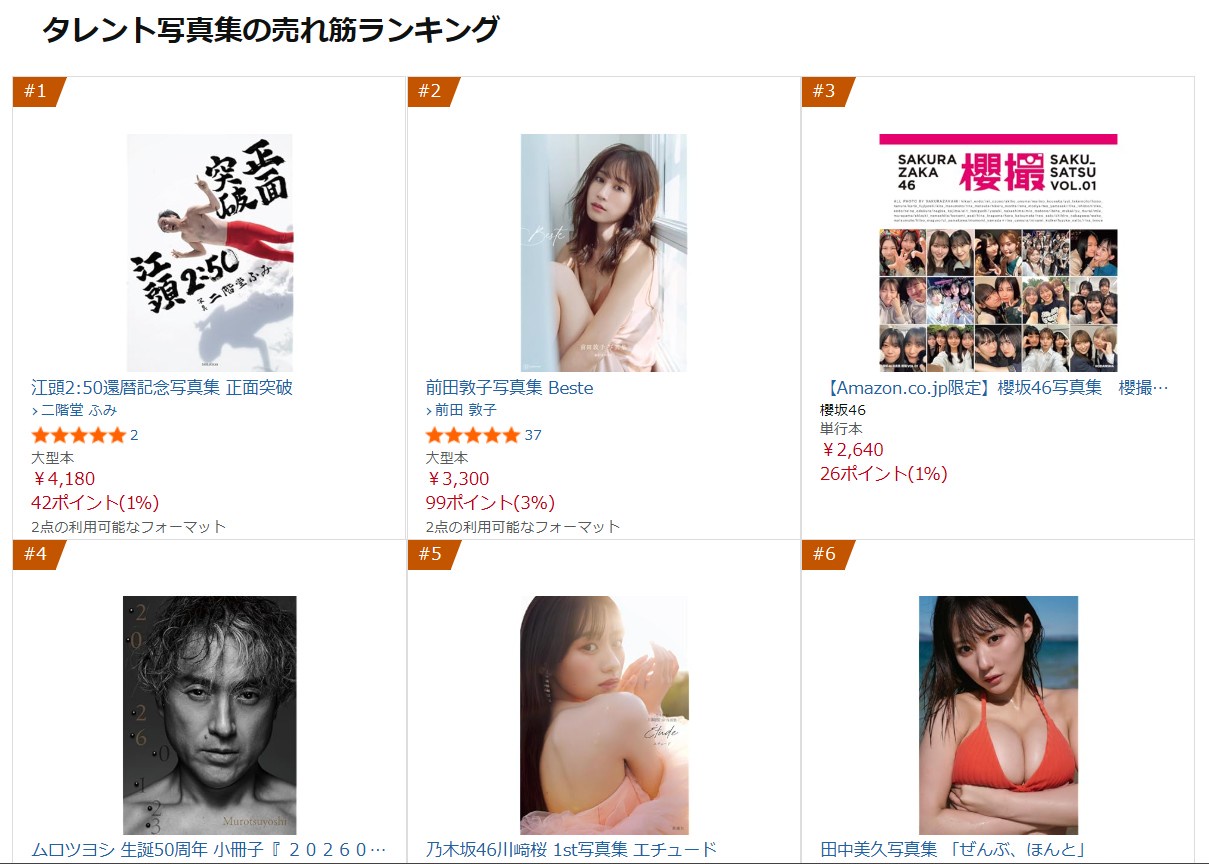This screenshot has width=1209, height=864.
Task: Open ムロツヨシ 生誕50周年 小冊子 title link
Action: click(209, 849)
